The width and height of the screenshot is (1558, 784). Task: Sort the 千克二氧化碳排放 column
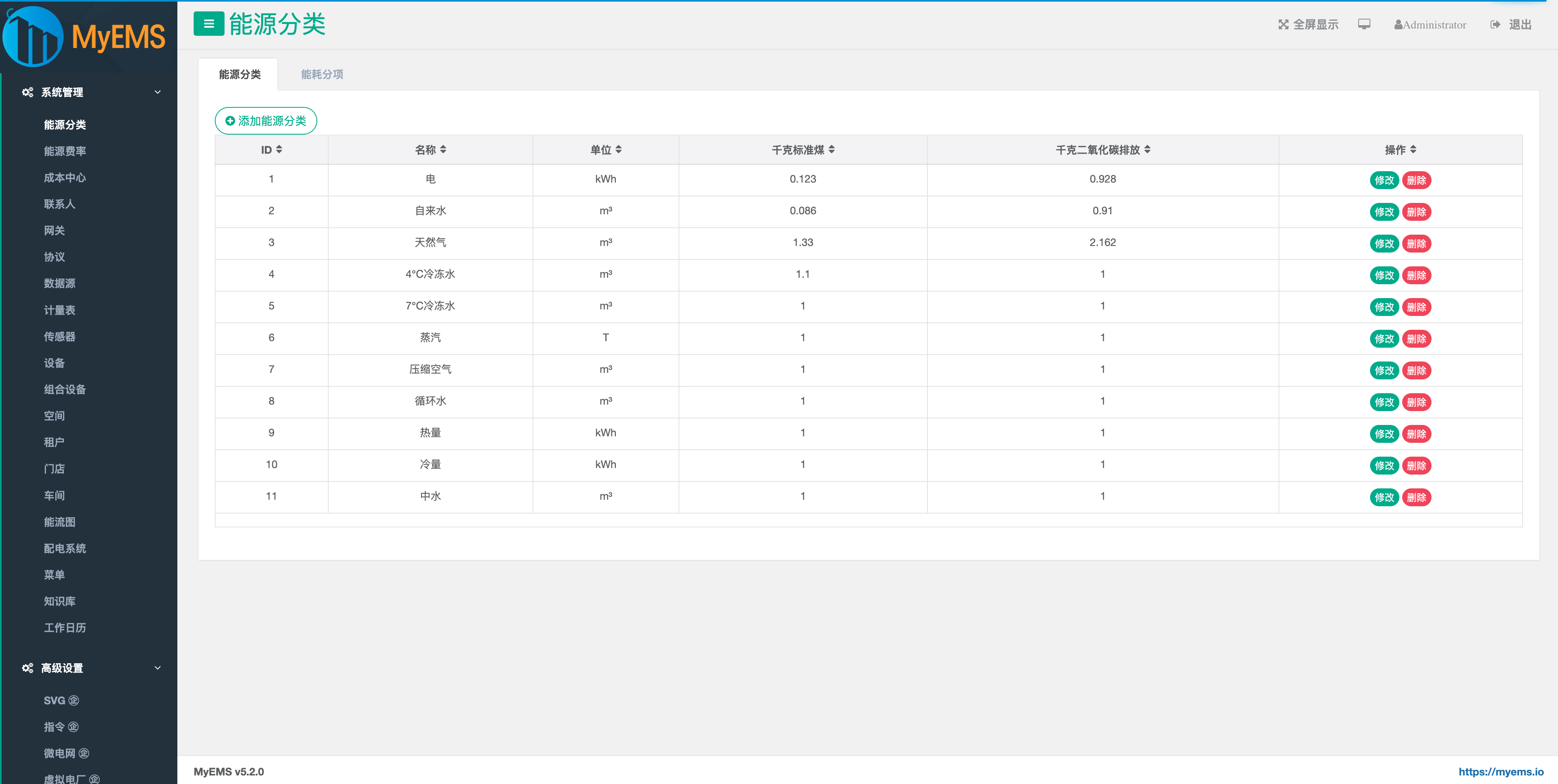click(x=1147, y=149)
